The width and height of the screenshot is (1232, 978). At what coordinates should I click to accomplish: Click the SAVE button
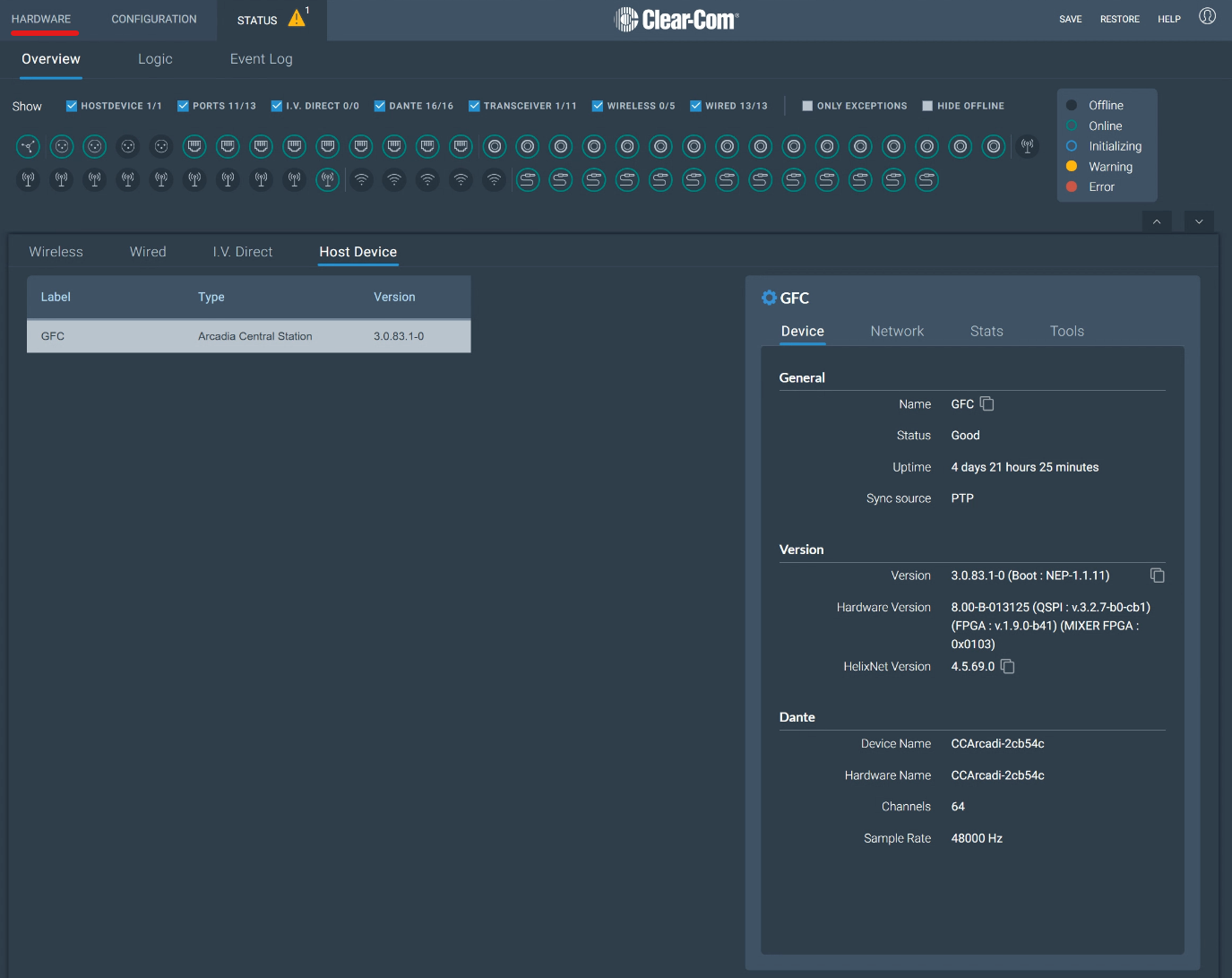pyautogui.click(x=1070, y=19)
